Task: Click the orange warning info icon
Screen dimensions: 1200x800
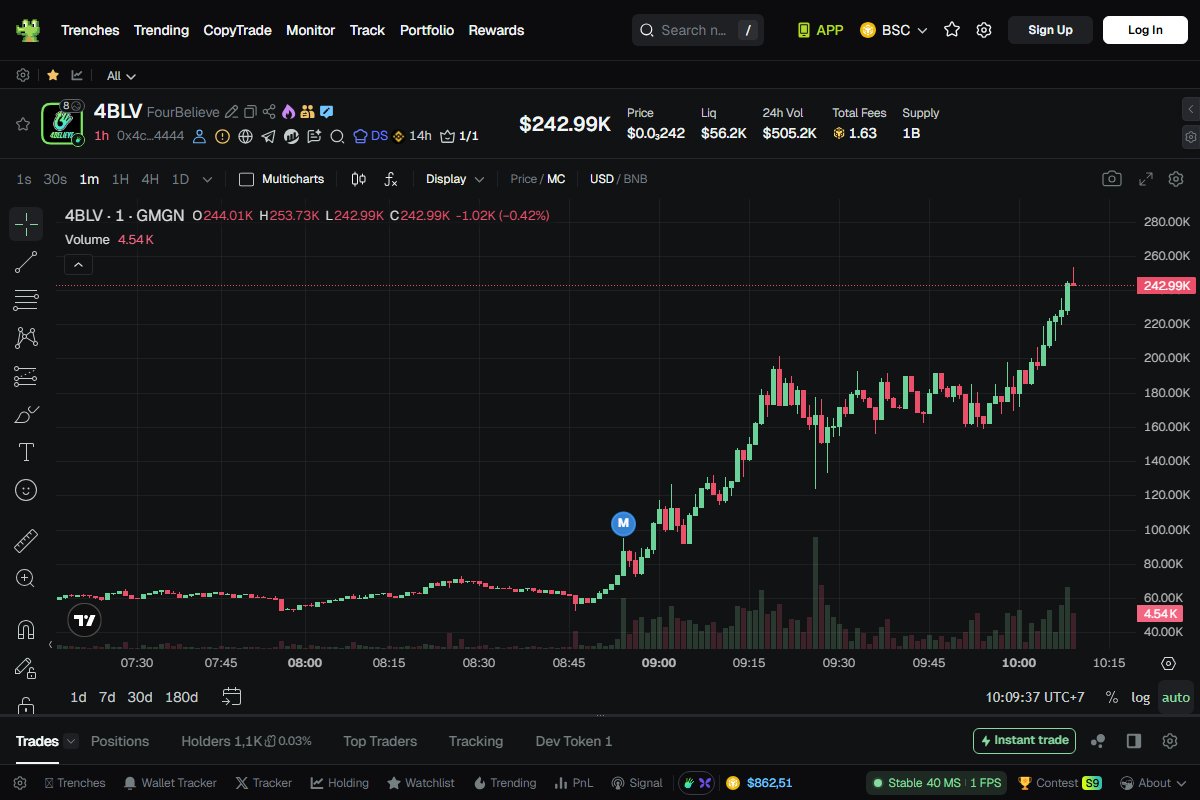Action: tap(222, 136)
